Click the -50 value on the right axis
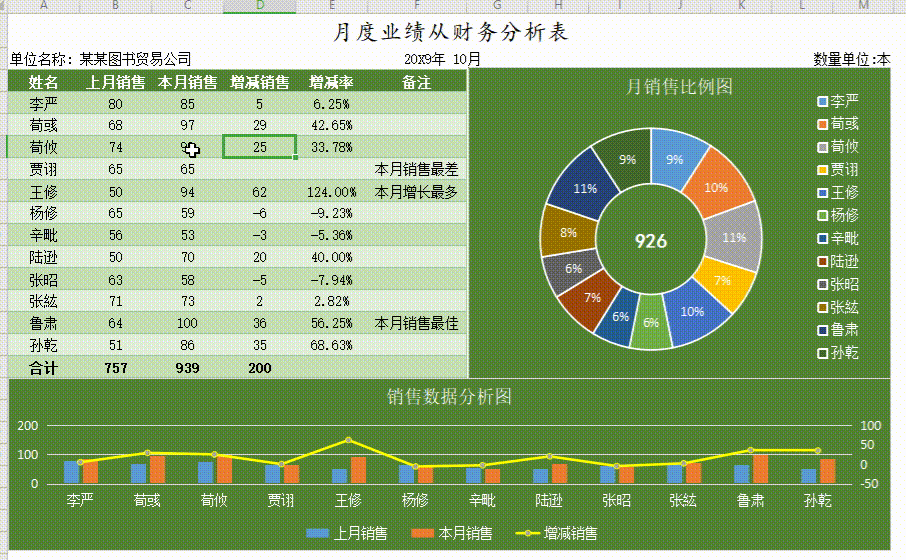906x560 pixels. (870, 483)
